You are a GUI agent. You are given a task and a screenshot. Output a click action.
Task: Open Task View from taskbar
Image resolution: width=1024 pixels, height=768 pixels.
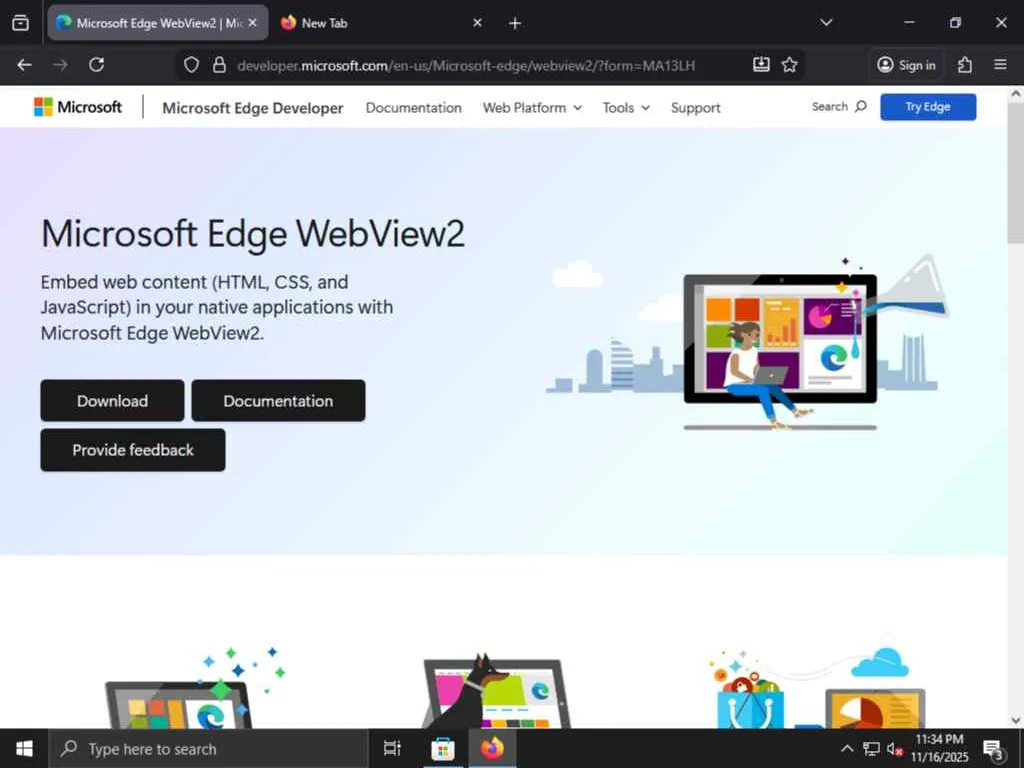point(392,748)
